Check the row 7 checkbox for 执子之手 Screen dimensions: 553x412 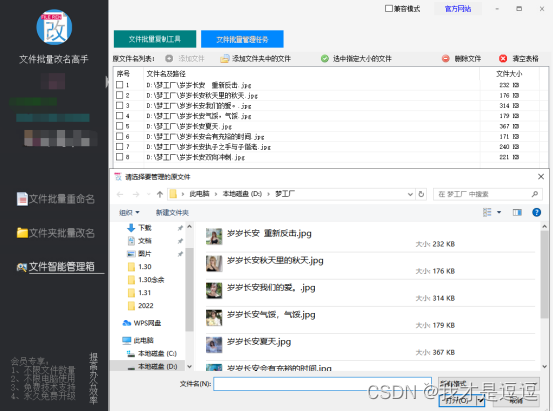pyautogui.click(x=120, y=146)
